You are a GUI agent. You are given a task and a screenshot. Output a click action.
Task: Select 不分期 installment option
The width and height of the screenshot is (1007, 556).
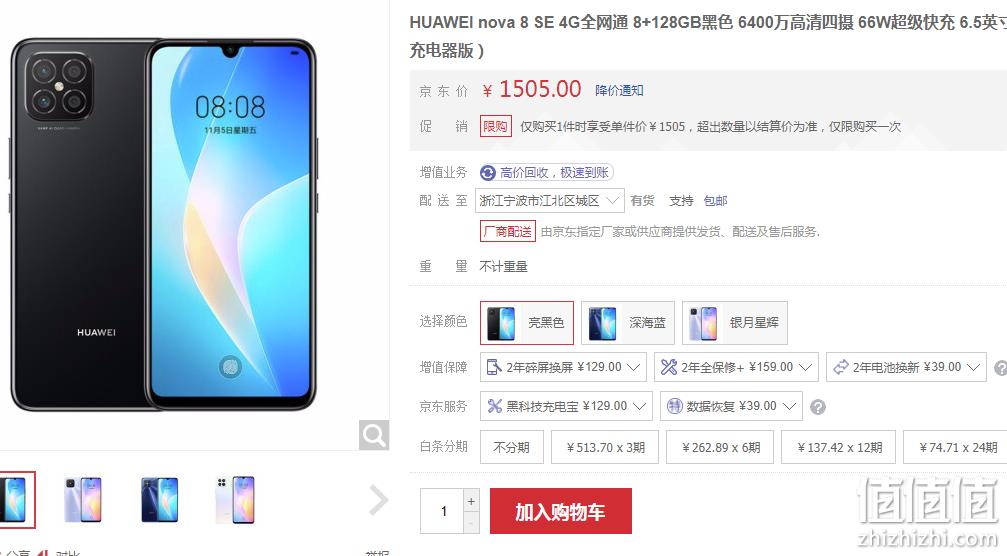[512, 447]
